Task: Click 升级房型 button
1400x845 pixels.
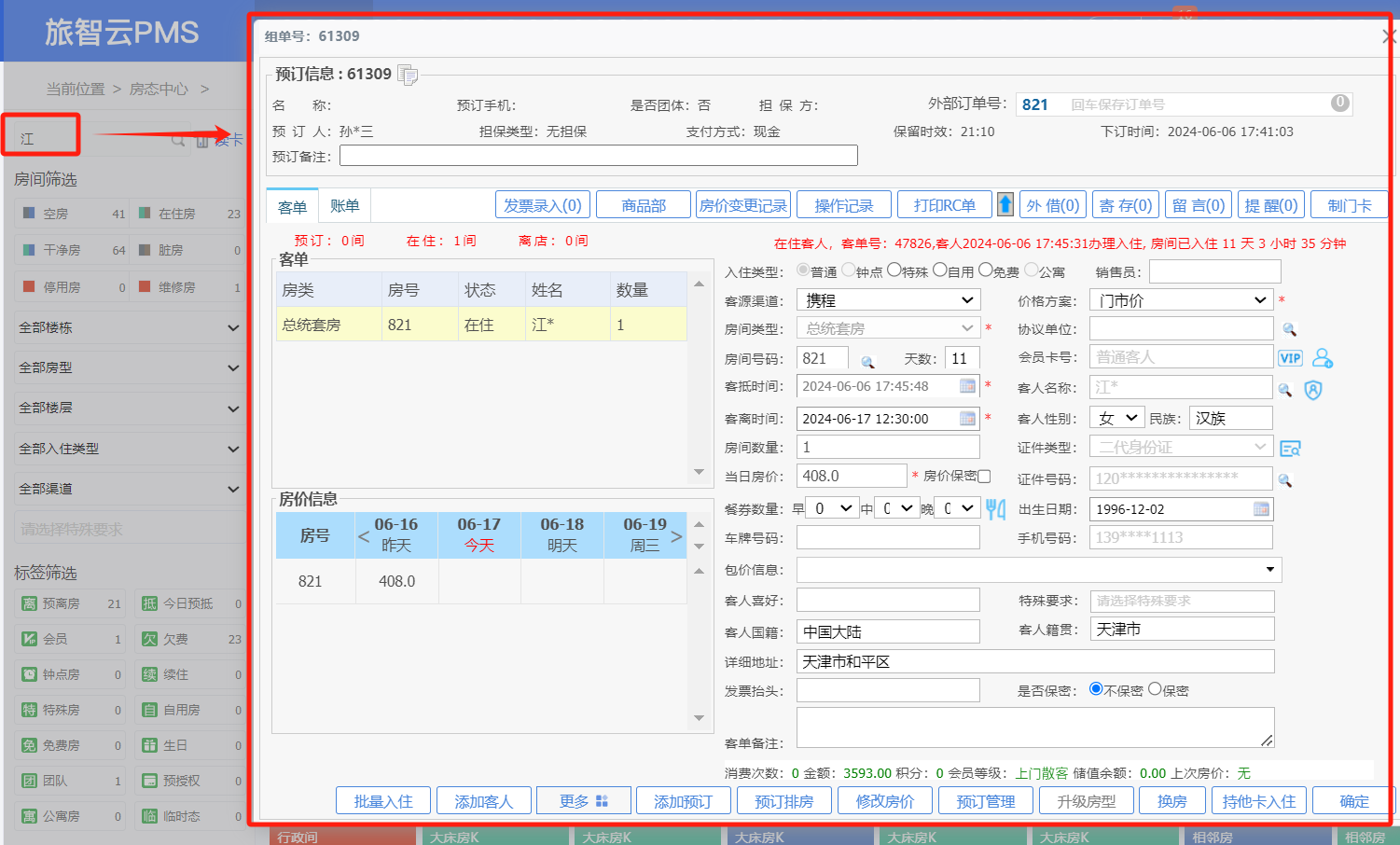Action: point(1087,801)
